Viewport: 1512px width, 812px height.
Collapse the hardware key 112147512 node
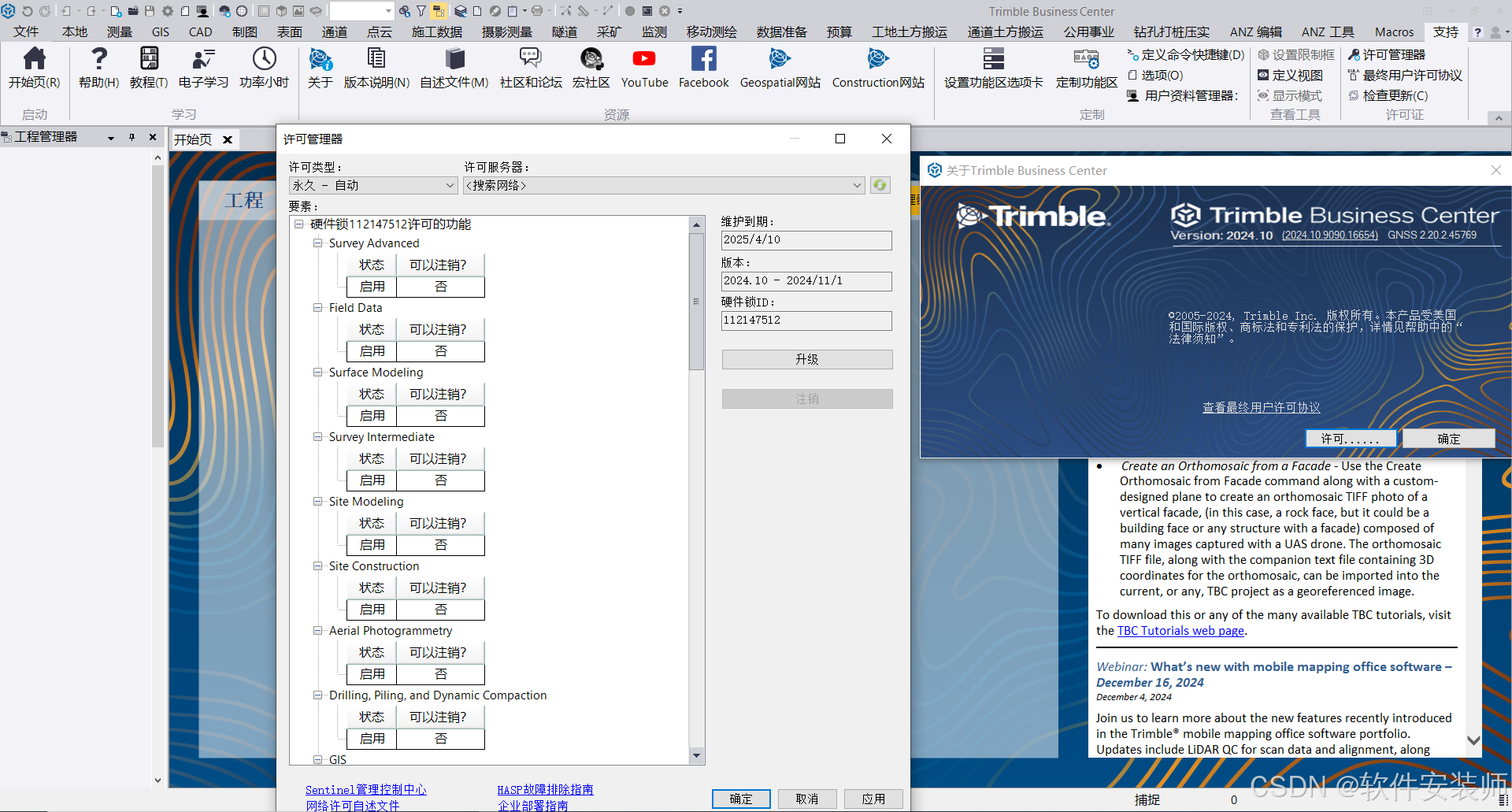click(299, 224)
